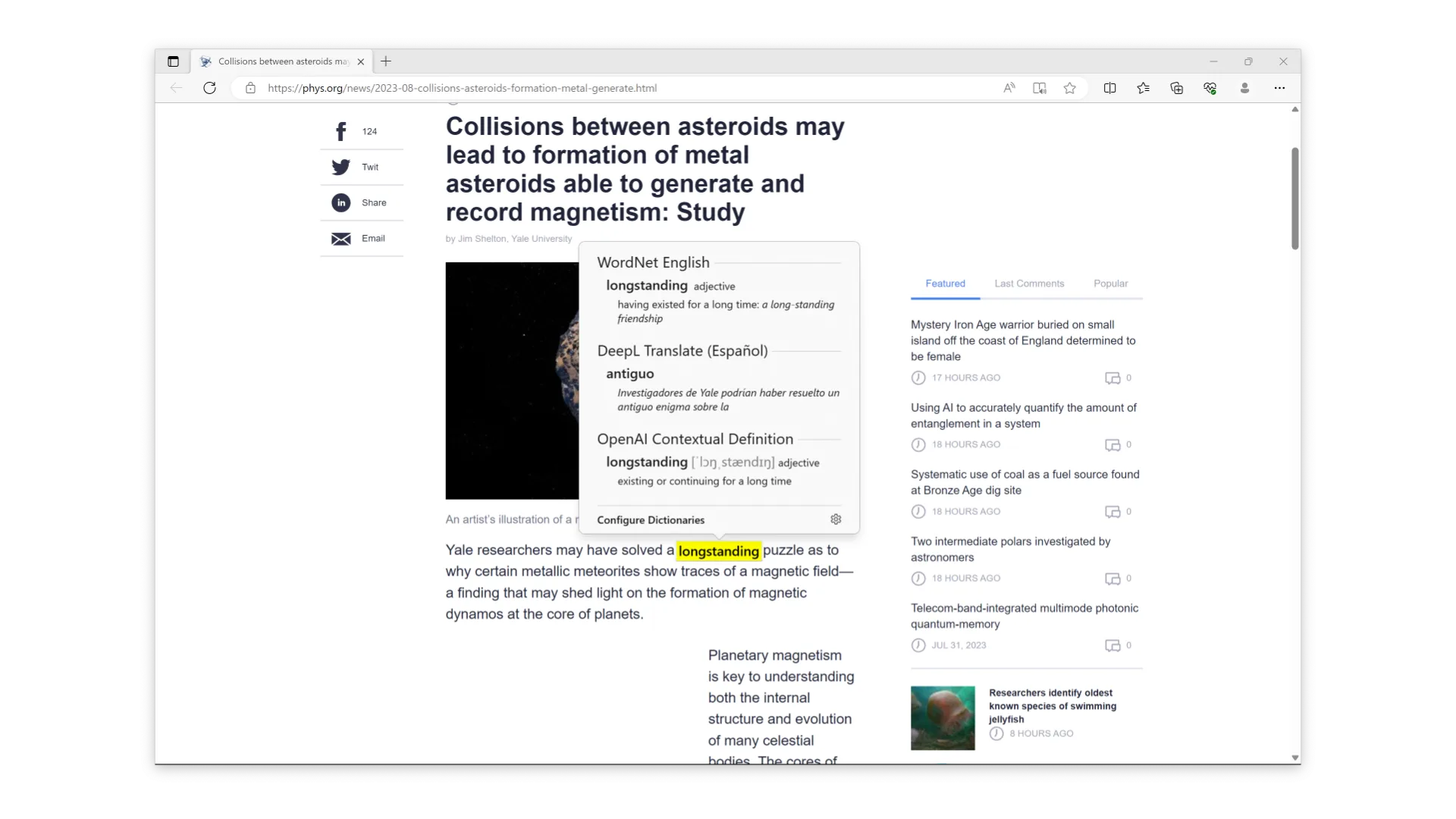Open oldest swimming jellyfish article link
Viewport: 1456px width, 819px height.
1052,706
